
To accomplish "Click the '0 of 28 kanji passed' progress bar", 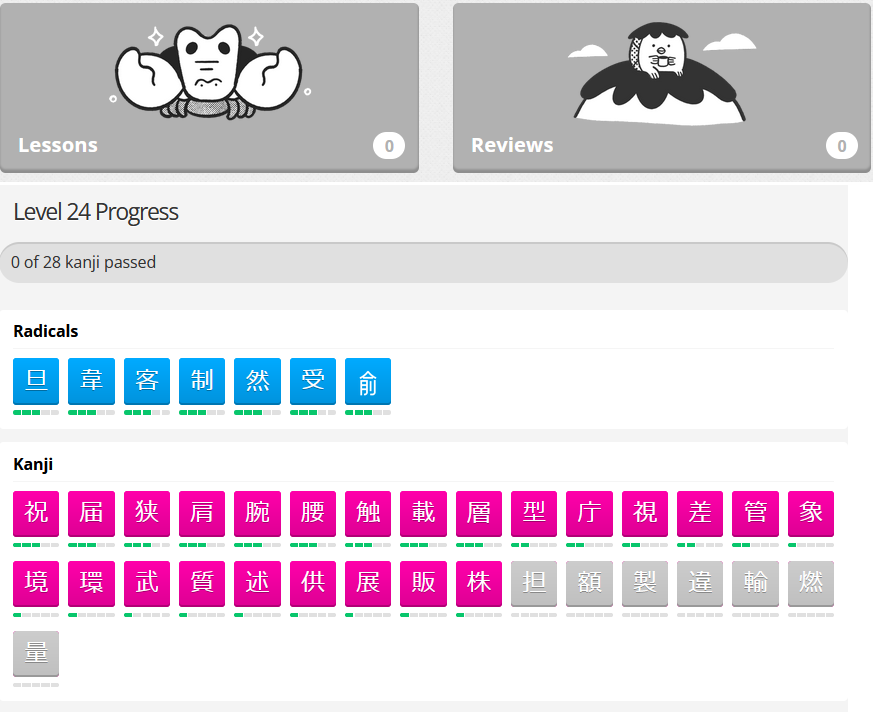I will pos(423,263).
